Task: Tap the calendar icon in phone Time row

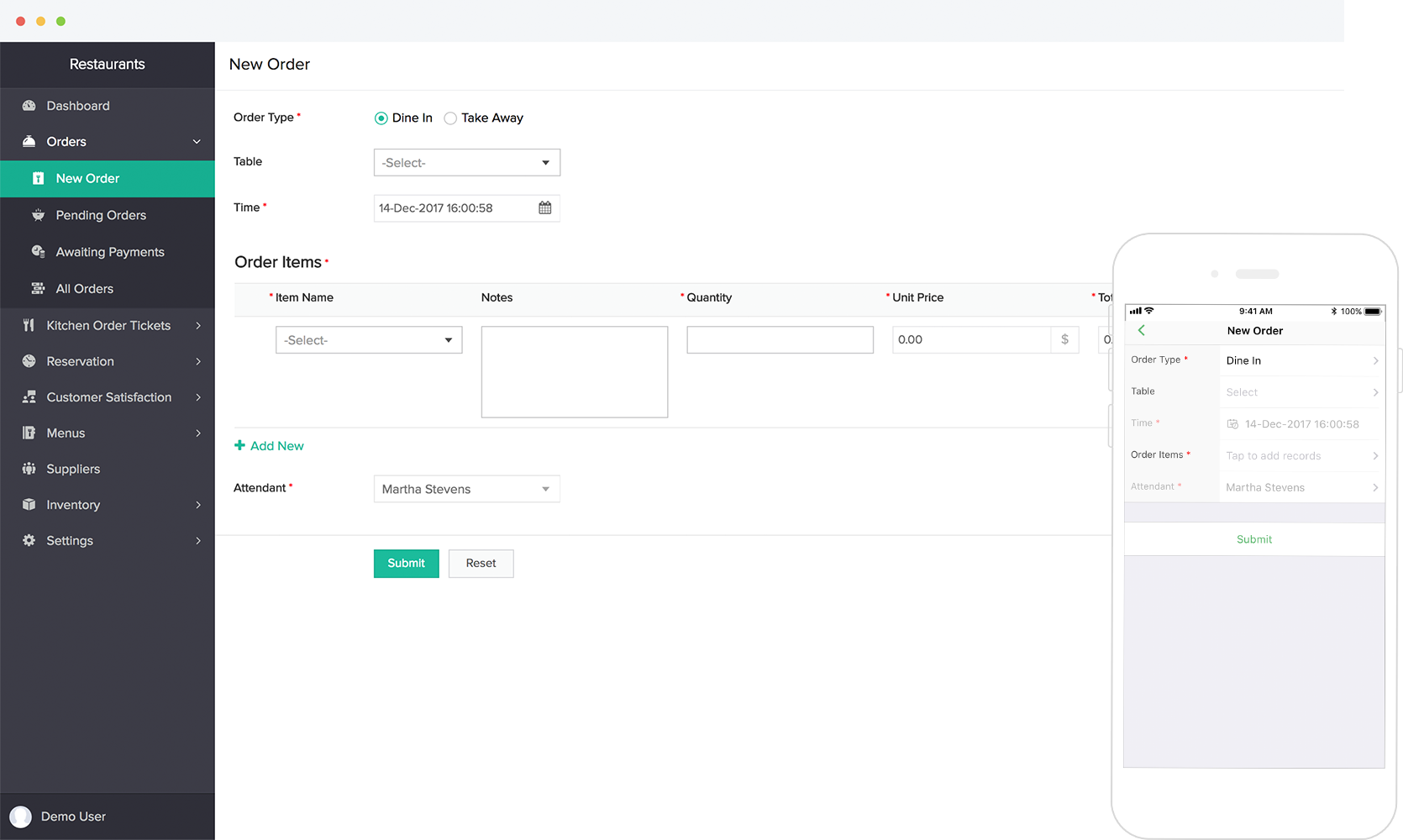Action: pos(1232,424)
